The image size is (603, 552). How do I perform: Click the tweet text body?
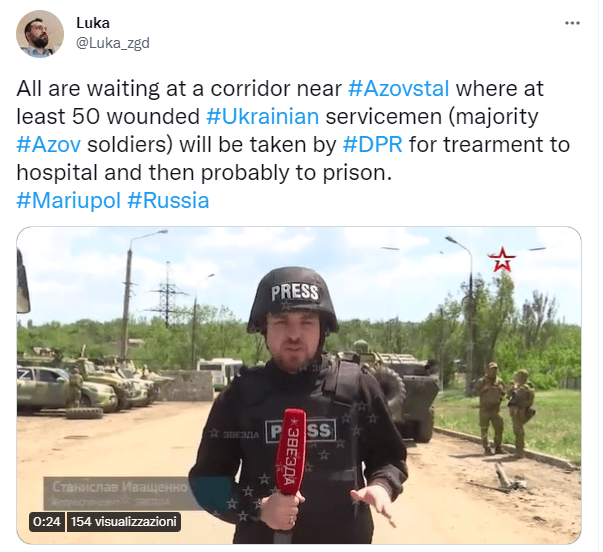293,145
